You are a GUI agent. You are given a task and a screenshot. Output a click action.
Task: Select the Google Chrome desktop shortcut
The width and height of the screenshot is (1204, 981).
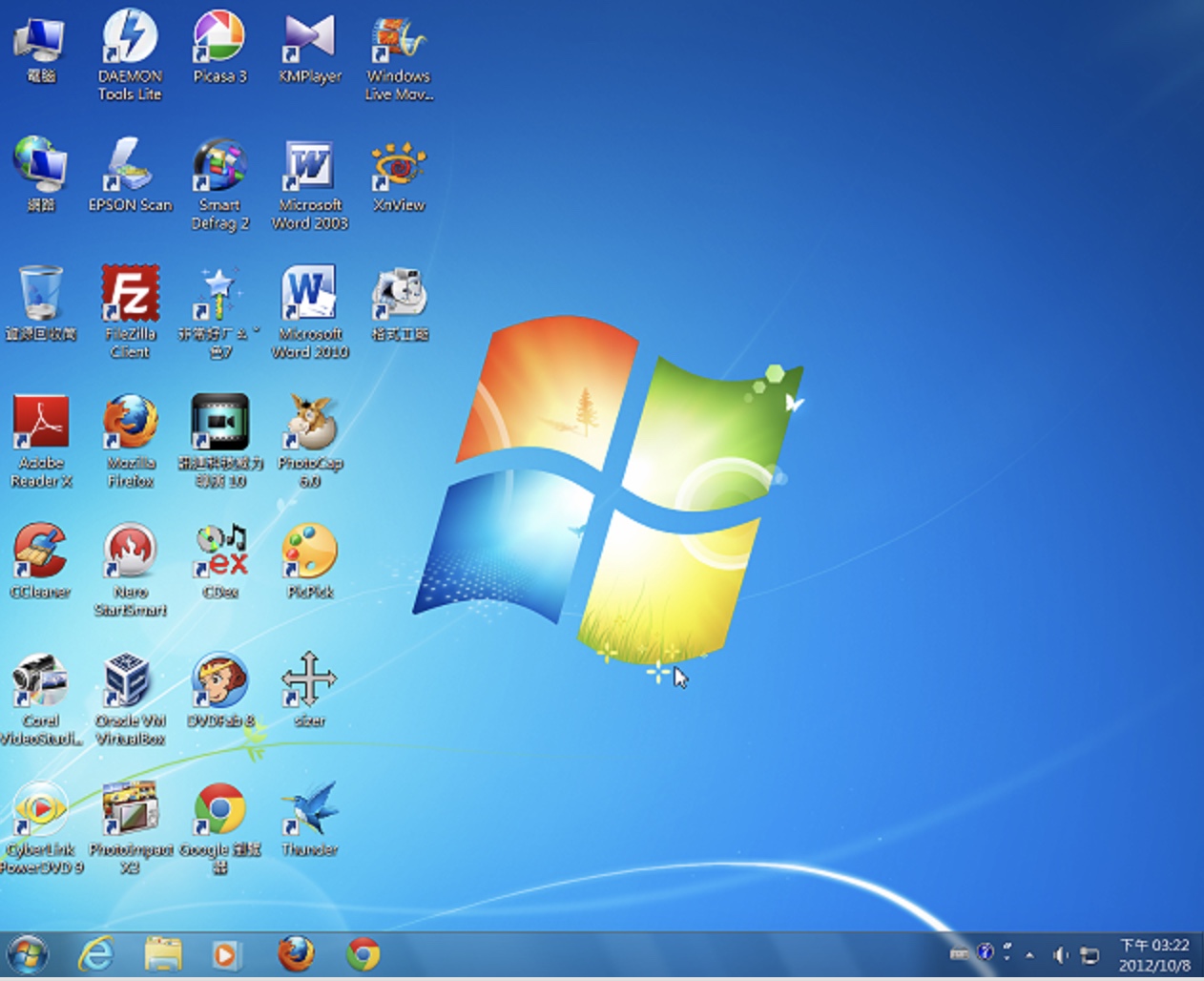pos(220,828)
